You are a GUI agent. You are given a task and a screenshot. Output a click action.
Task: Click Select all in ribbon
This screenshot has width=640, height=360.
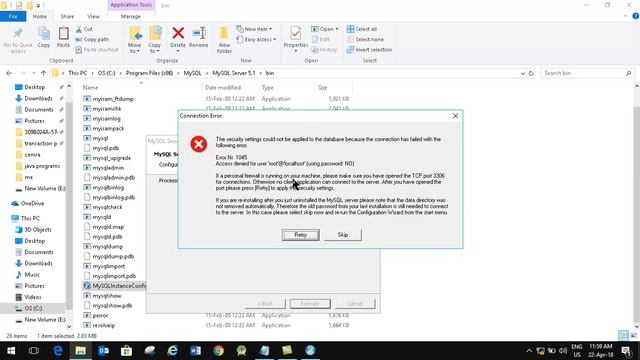coord(362,29)
